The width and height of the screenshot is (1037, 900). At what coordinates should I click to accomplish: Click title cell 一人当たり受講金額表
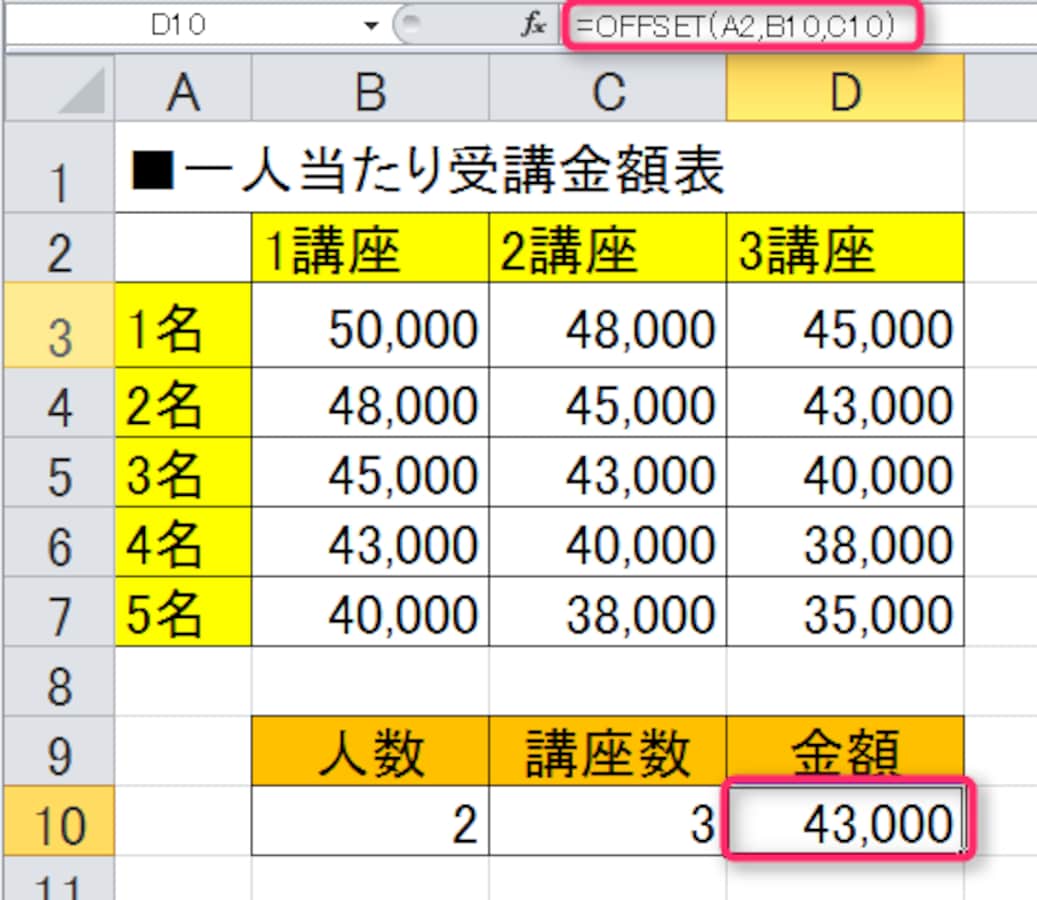pyautogui.click(x=429, y=170)
